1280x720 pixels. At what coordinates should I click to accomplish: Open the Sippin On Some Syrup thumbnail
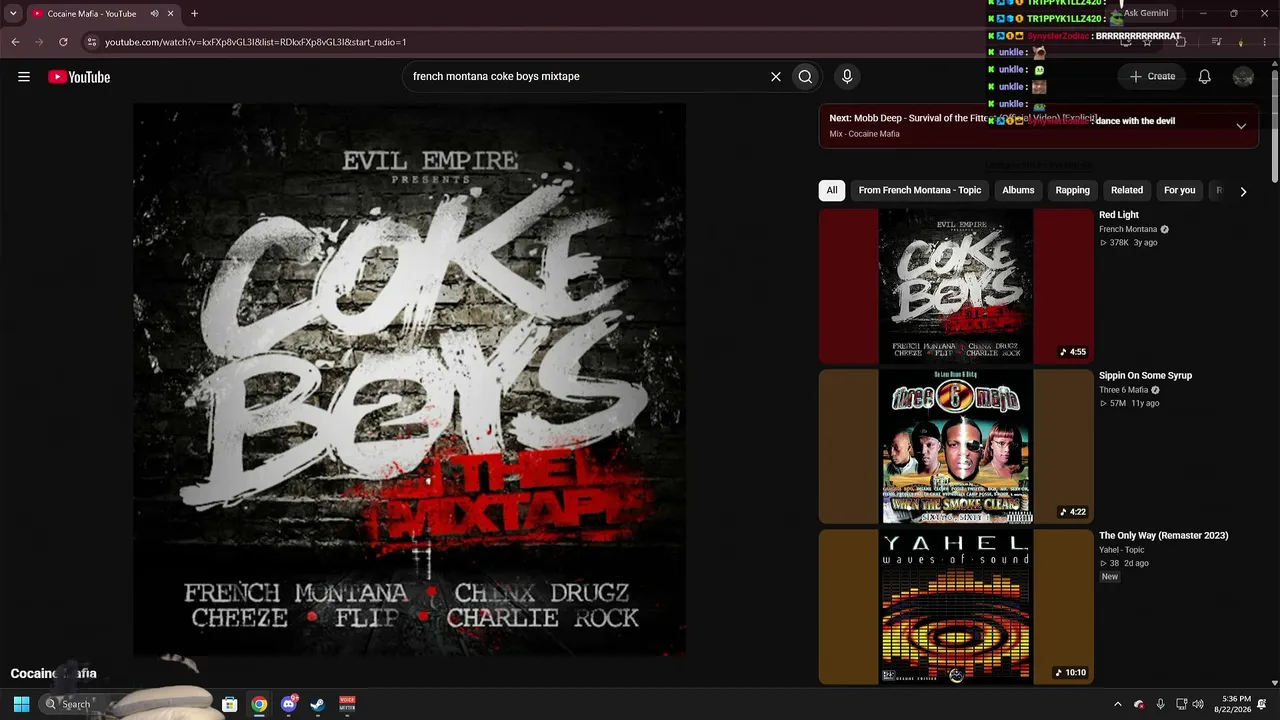click(956, 447)
